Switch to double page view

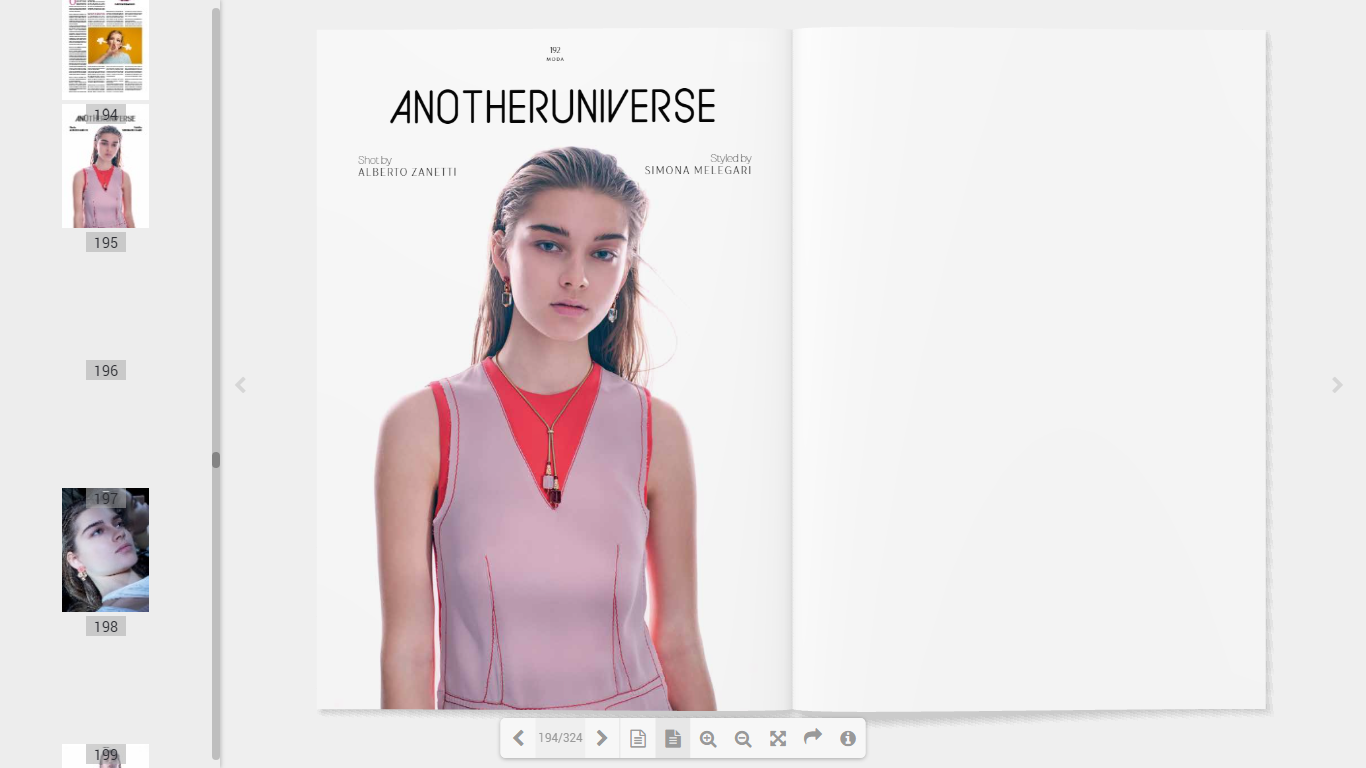click(673, 739)
